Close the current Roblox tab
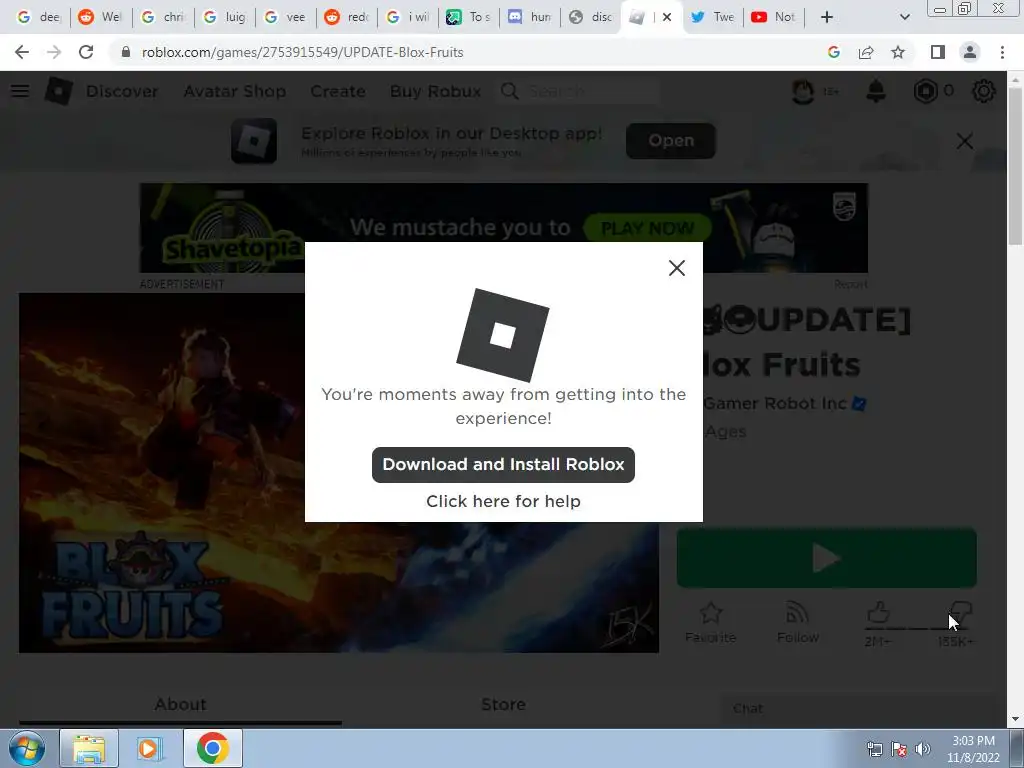Screen dimensions: 1024x768 tap(667, 17)
